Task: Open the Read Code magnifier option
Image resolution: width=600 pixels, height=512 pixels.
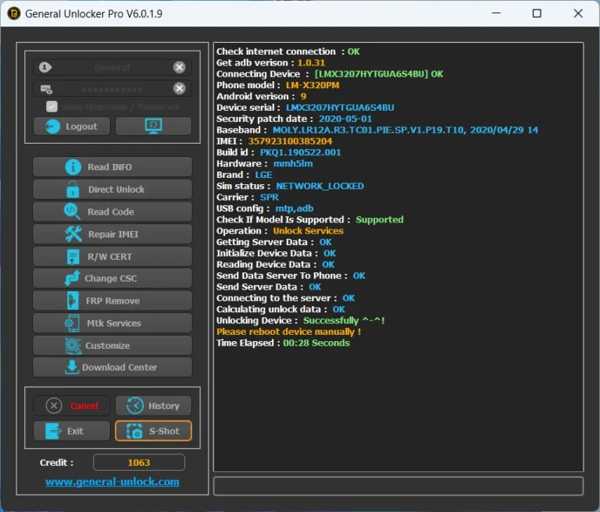Action: [112, 212]
